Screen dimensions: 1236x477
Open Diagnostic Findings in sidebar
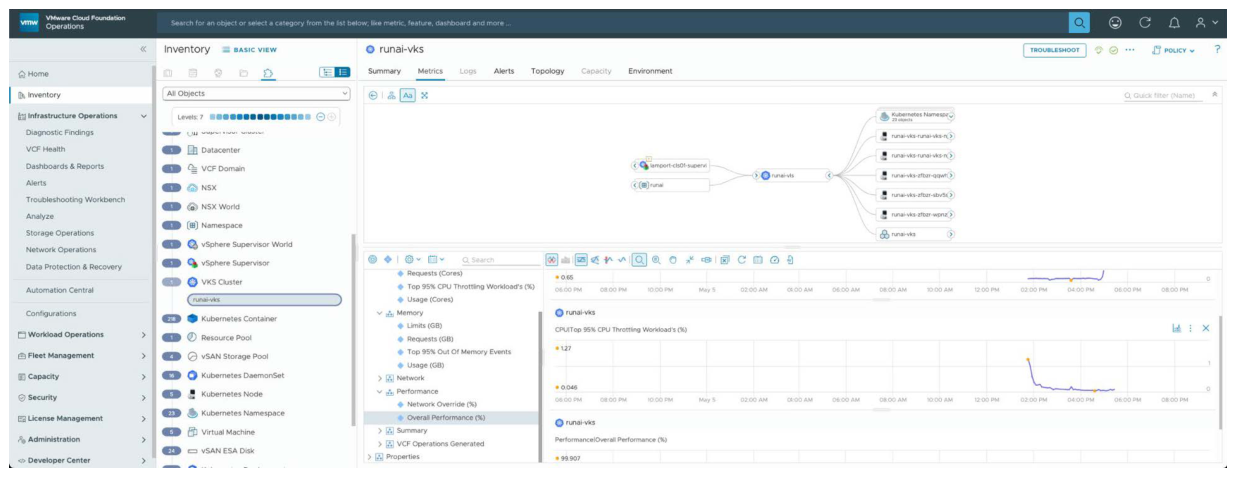click(60, 132)
